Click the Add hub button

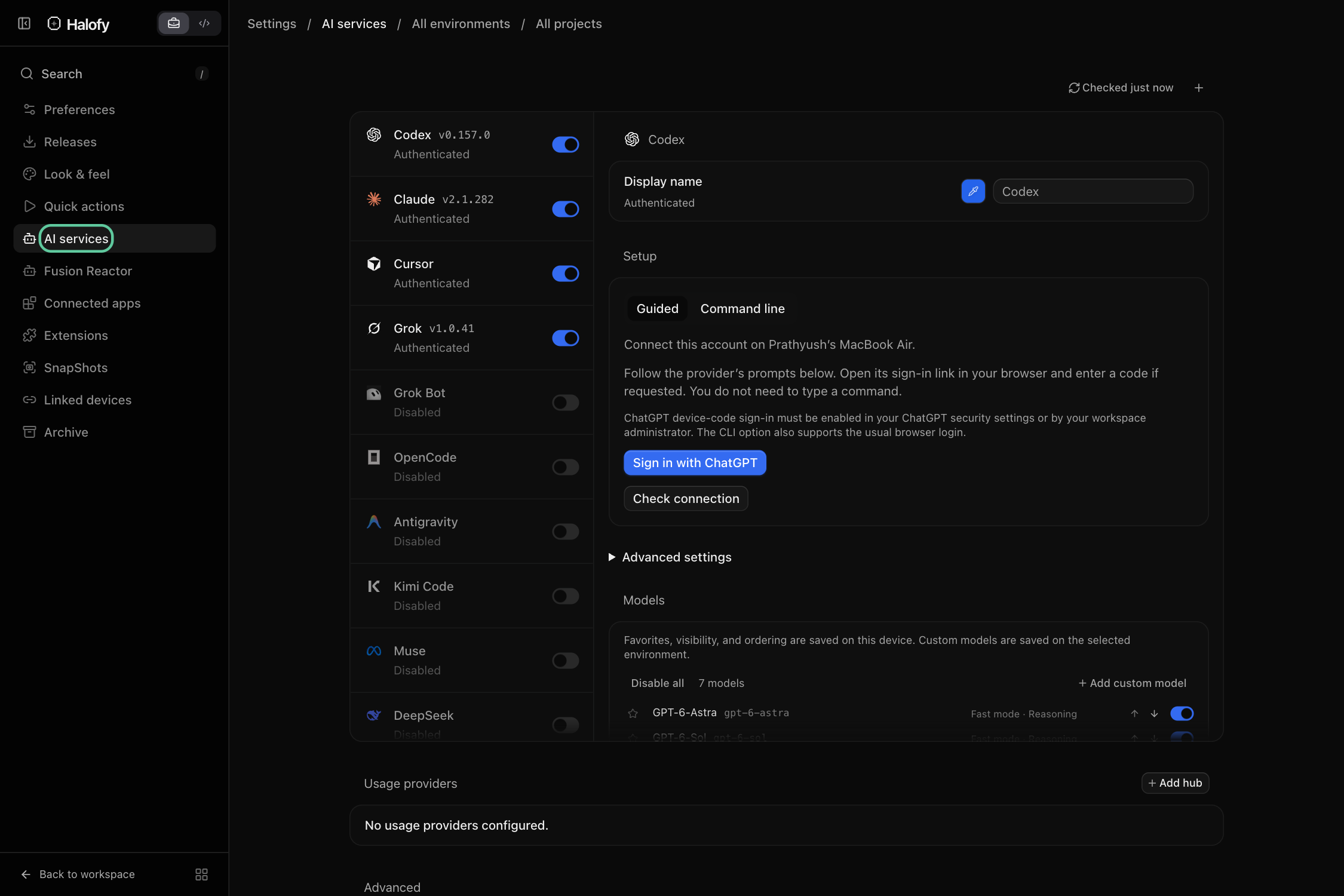pyautogui.click(x=1175, y=783)
